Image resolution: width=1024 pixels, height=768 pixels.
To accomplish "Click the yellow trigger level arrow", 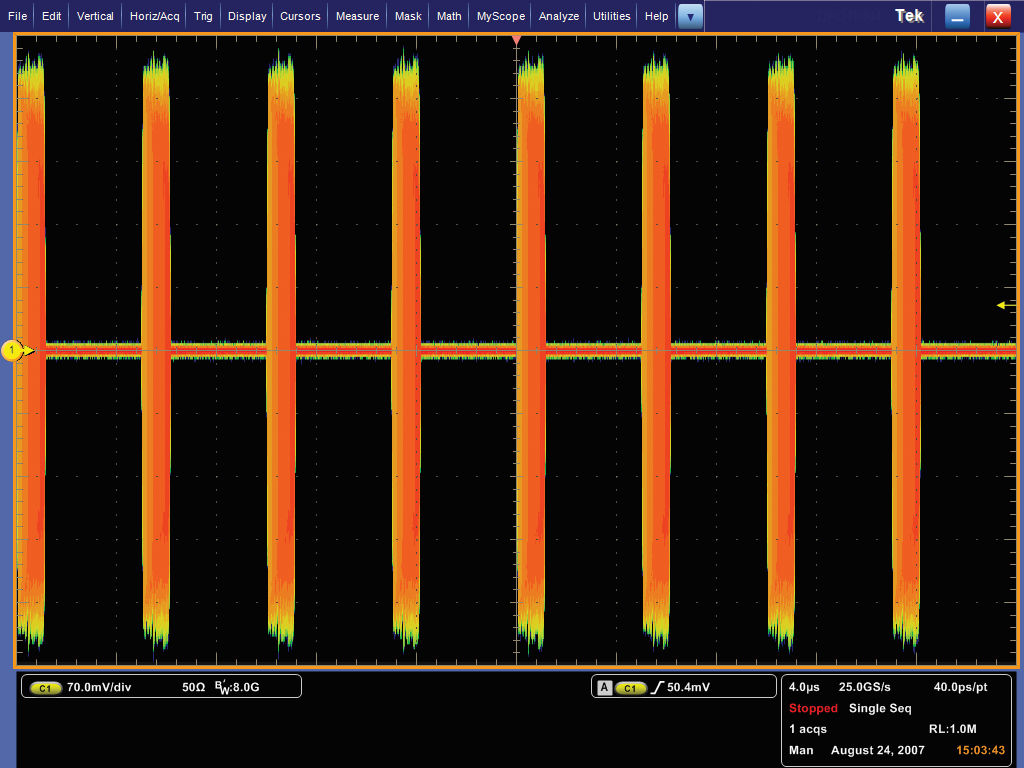I will (x=1001, y=306).
